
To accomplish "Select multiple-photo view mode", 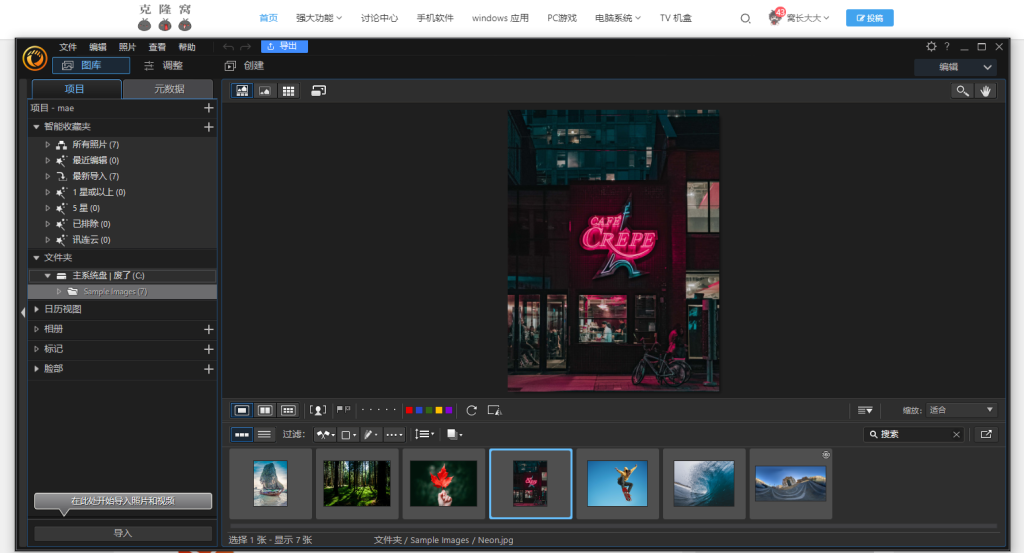I will pos(288,410).
